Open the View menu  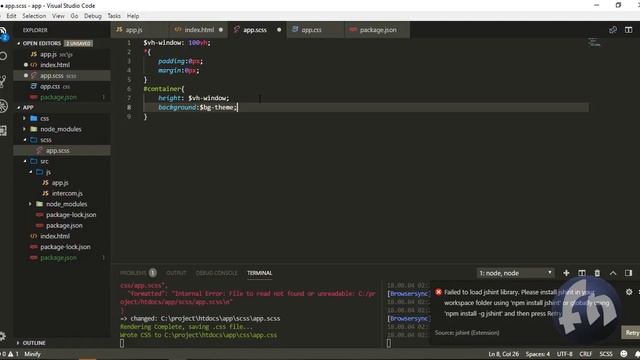pos(58,16)
